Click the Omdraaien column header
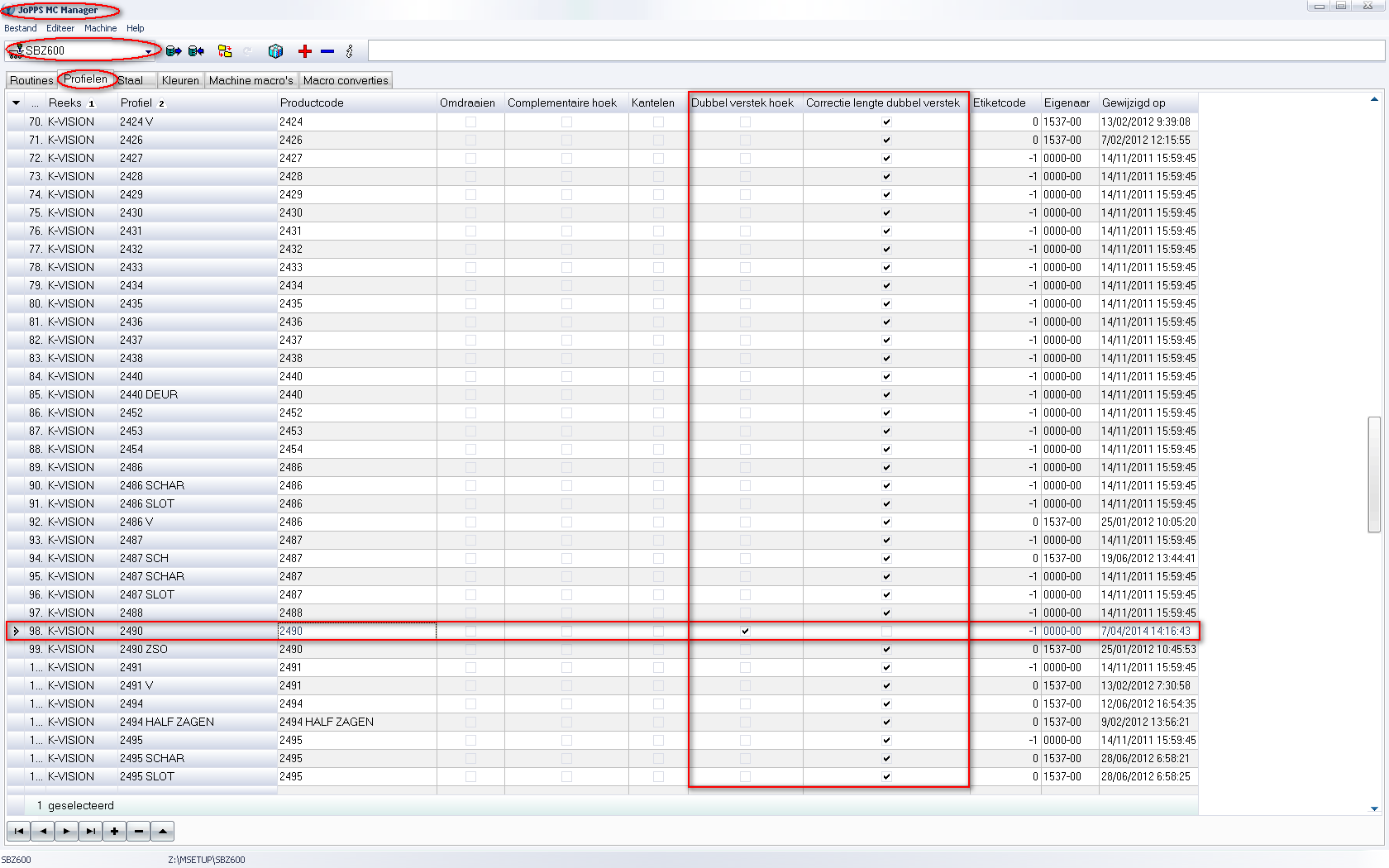This screenshot has width=1389, height=868. click(x=470, y=103)
